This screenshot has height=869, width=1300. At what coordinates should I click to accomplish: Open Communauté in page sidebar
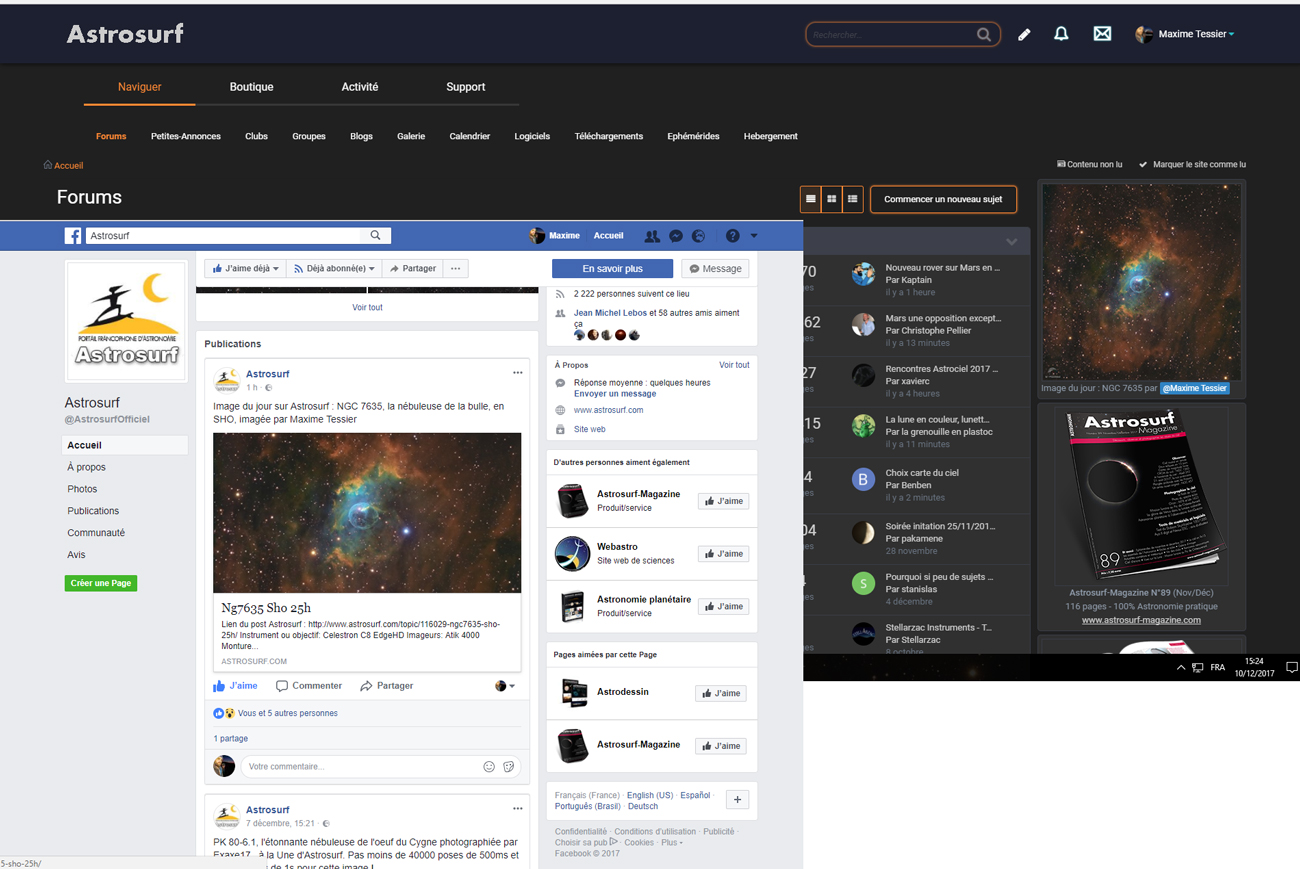click(96, 533)
